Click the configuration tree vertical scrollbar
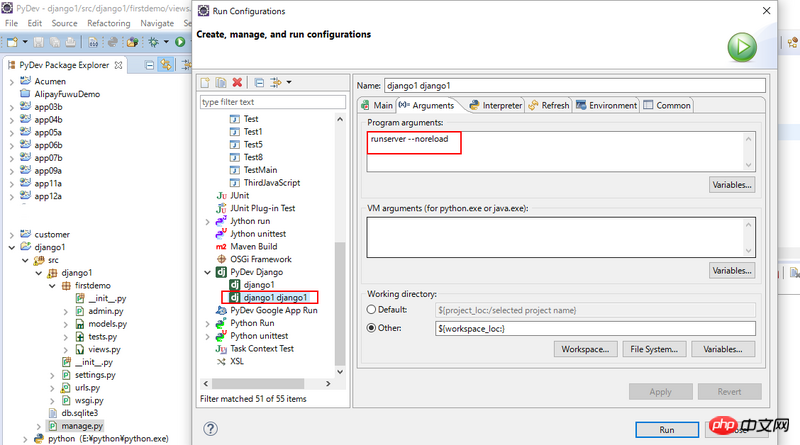The height and width of the screenshot is (445, 800). click(340, 303)
